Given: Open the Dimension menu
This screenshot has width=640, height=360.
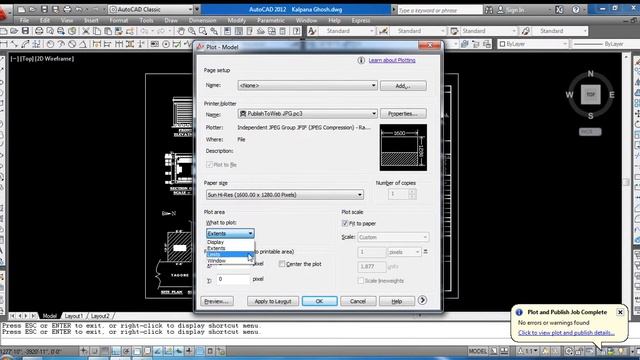Looking at the screenshot, I should pyautogui.click(x=202, y=20).
